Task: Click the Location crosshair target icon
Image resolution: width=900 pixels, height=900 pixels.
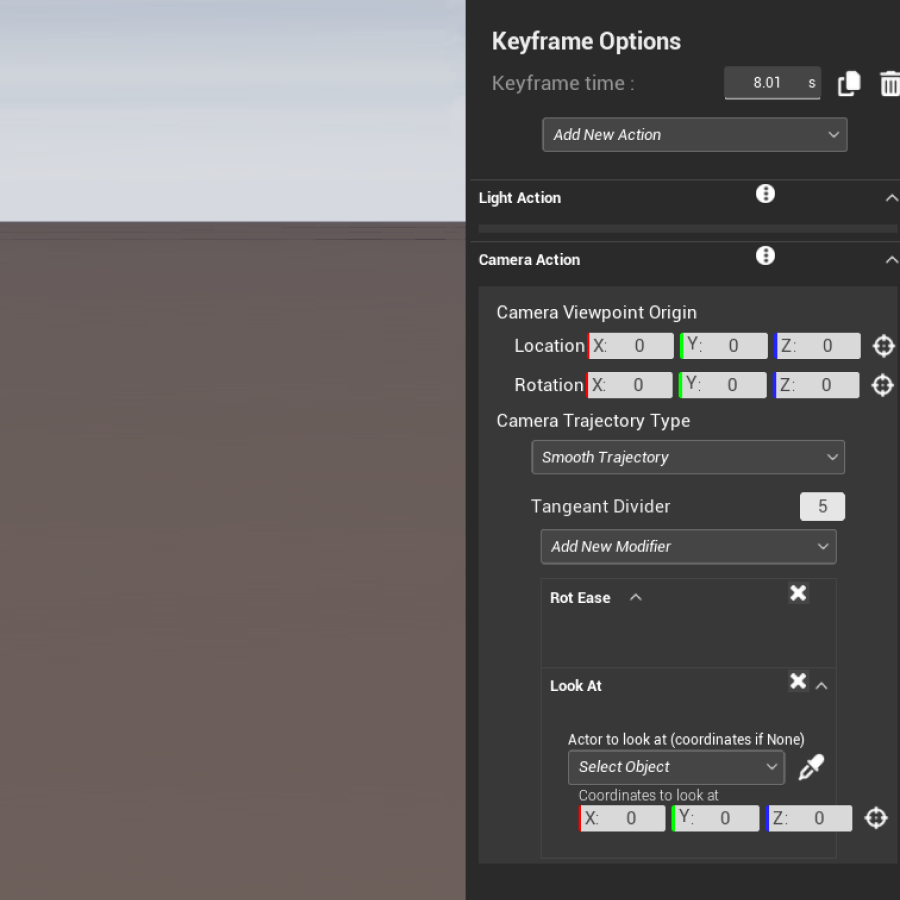Action: click(883, 346)
